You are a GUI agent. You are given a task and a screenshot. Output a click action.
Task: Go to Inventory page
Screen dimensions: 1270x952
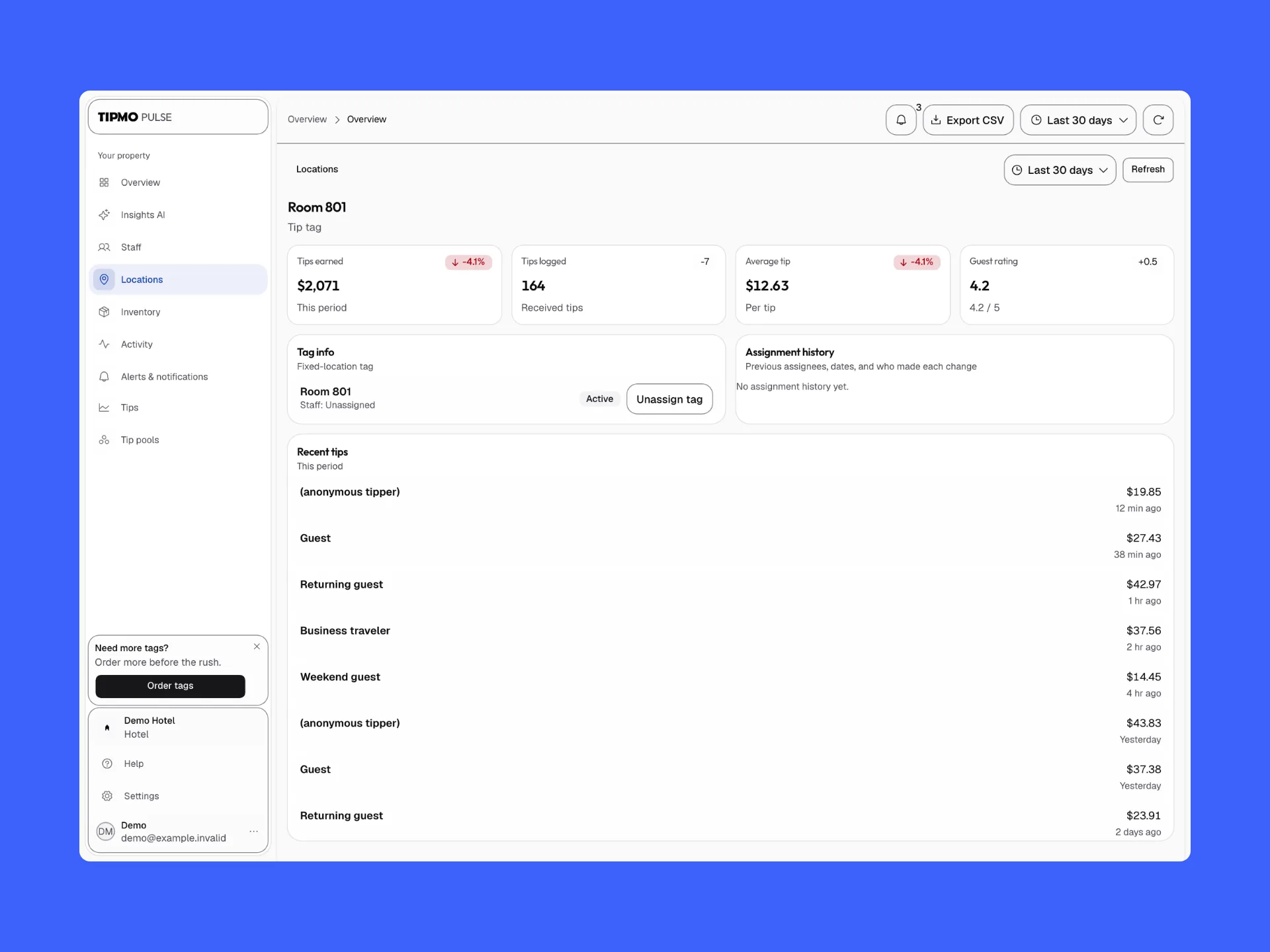(178, 312)
